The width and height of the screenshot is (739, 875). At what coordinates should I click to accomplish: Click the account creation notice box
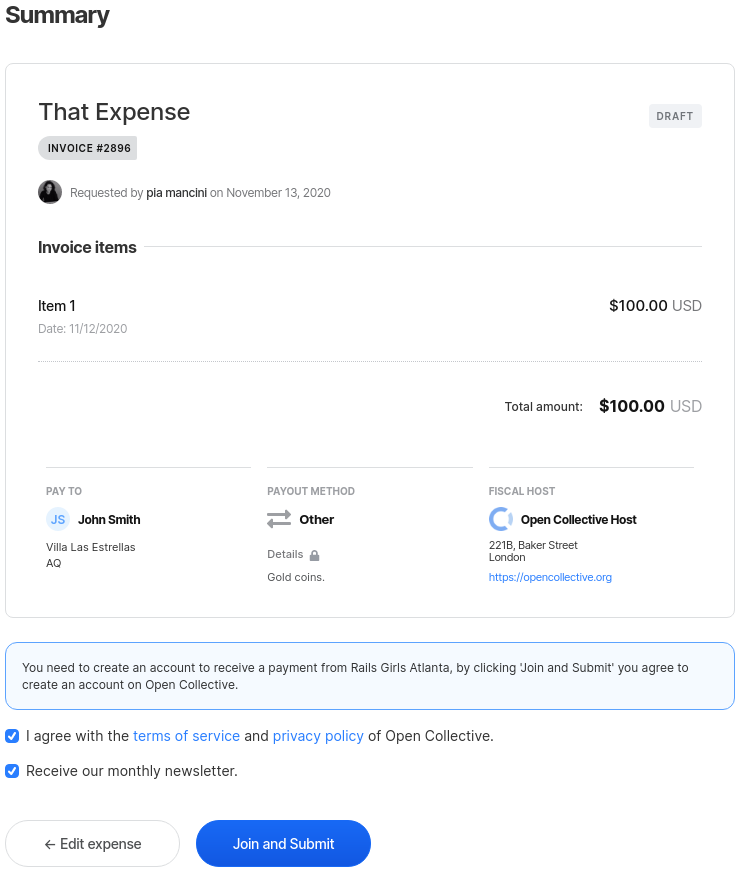(370, 676)
